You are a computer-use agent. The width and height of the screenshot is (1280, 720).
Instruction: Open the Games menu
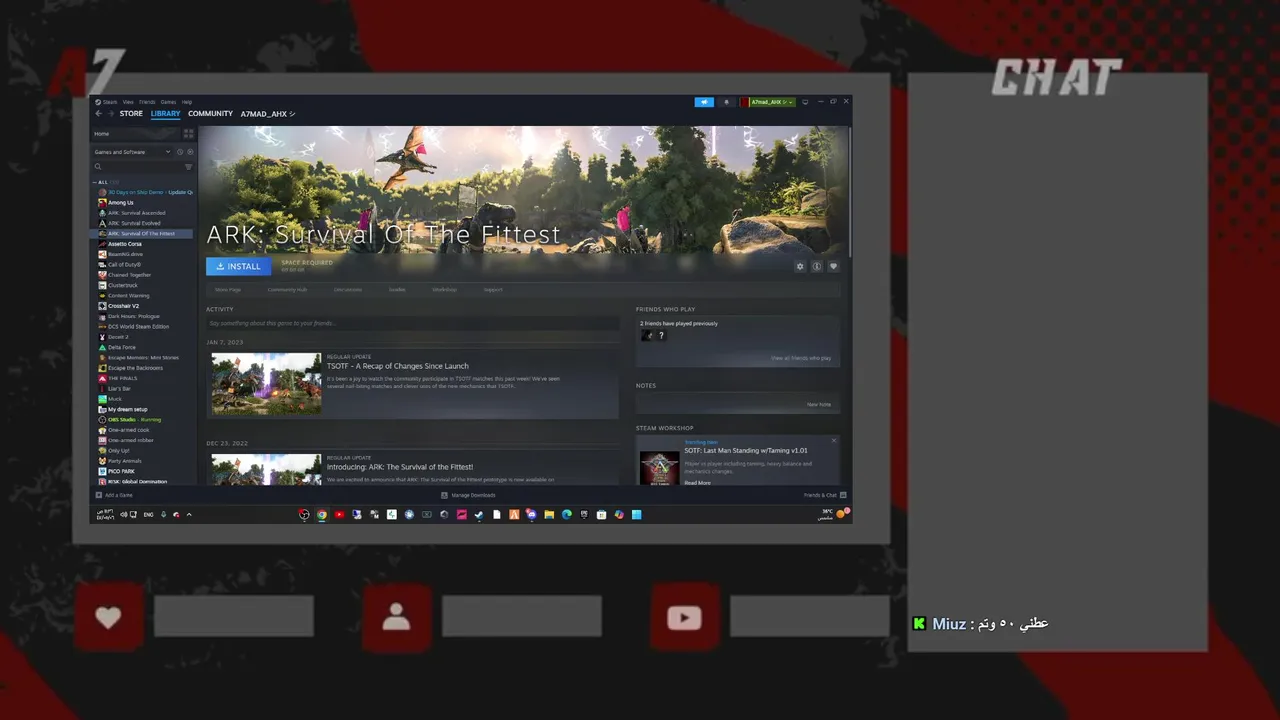click(168, 102)
